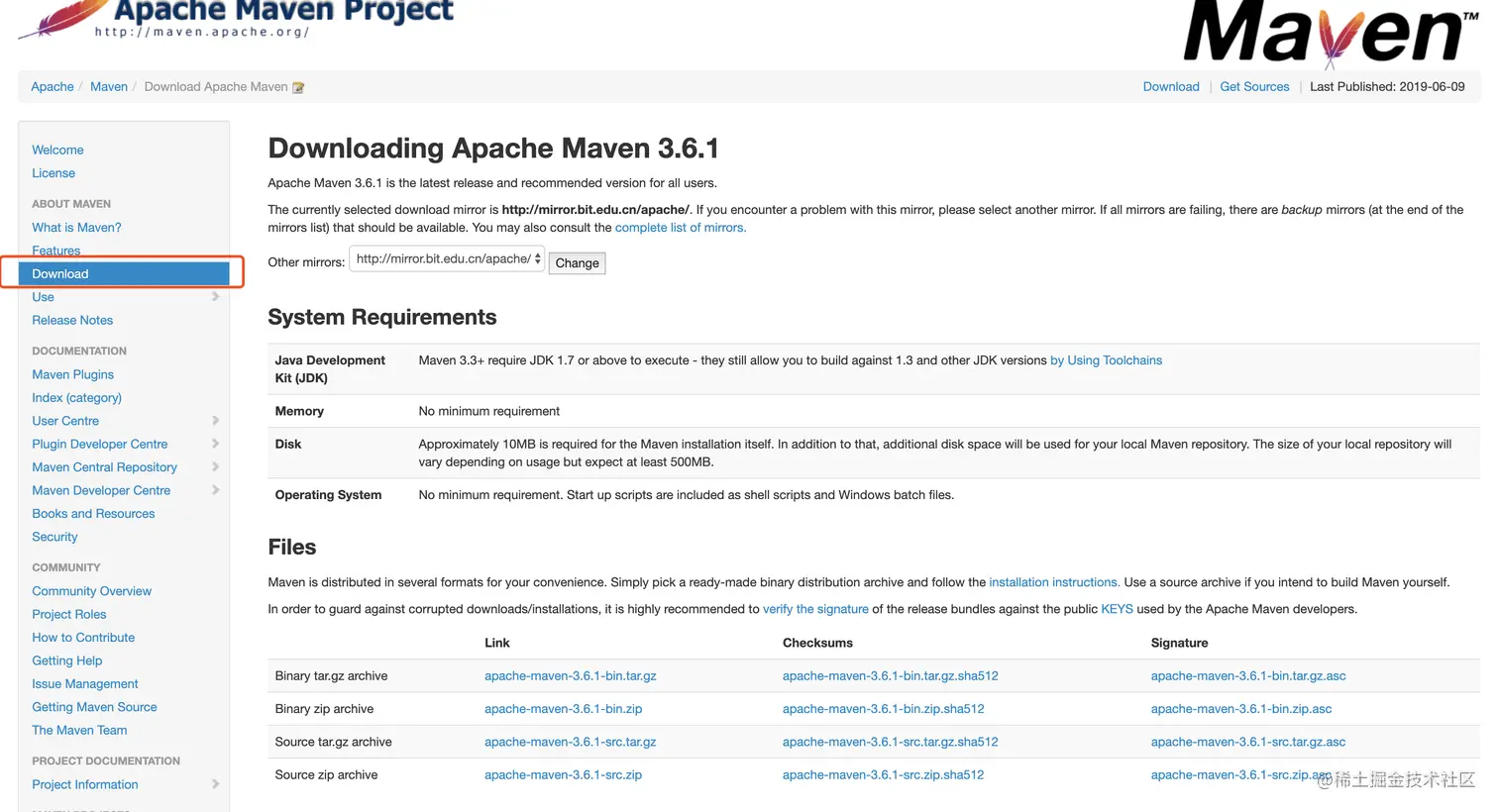Open The Maven Team page

coord(79,731)
